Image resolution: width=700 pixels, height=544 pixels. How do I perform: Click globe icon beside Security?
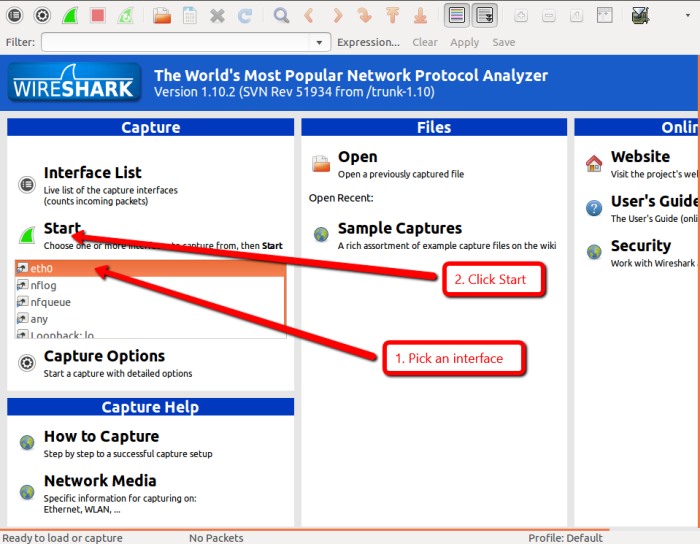[594, 252]
